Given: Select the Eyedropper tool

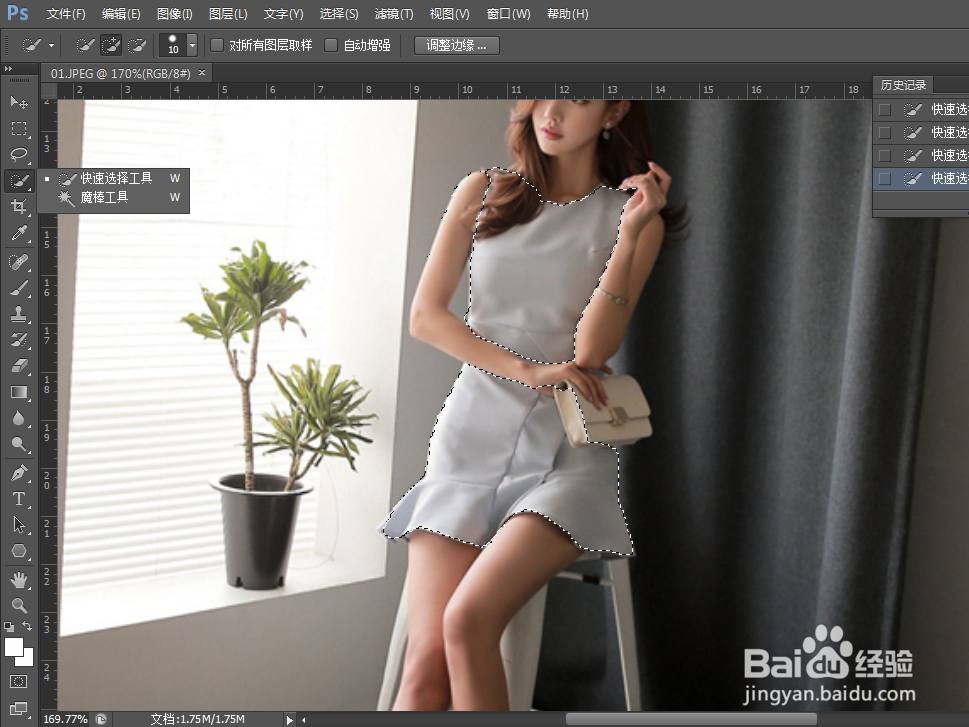Looking at the screenshot, I should [19, 232].
